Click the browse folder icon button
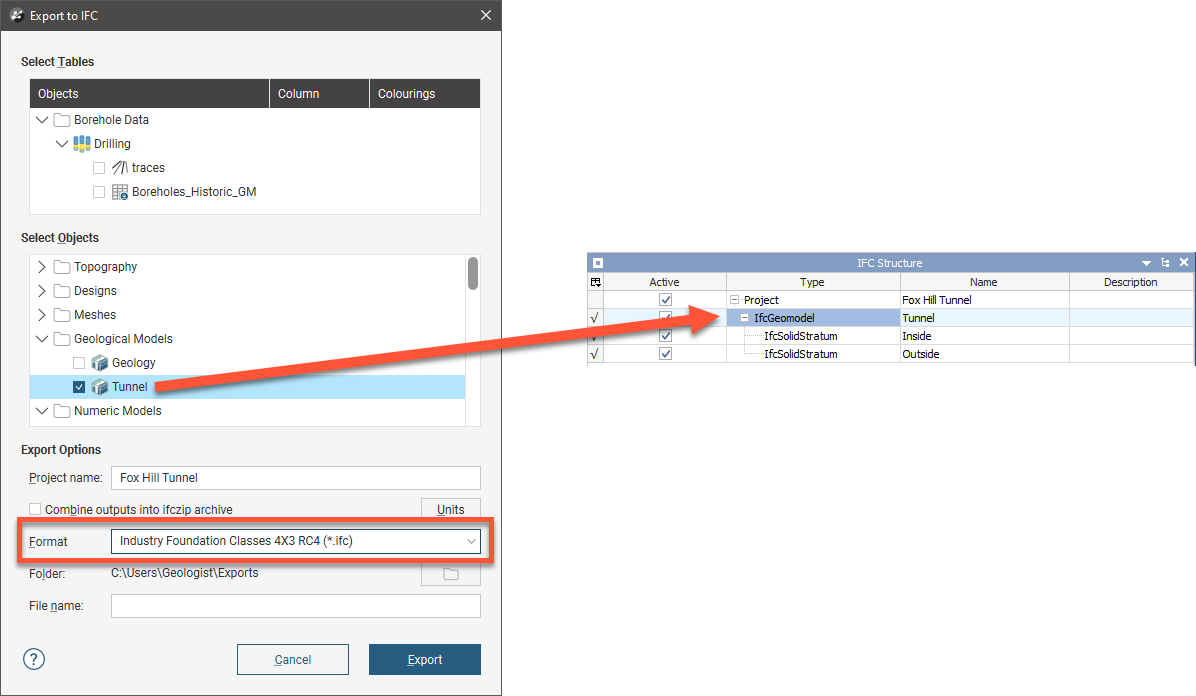1196x696 pixels. (x=451, y=574)
